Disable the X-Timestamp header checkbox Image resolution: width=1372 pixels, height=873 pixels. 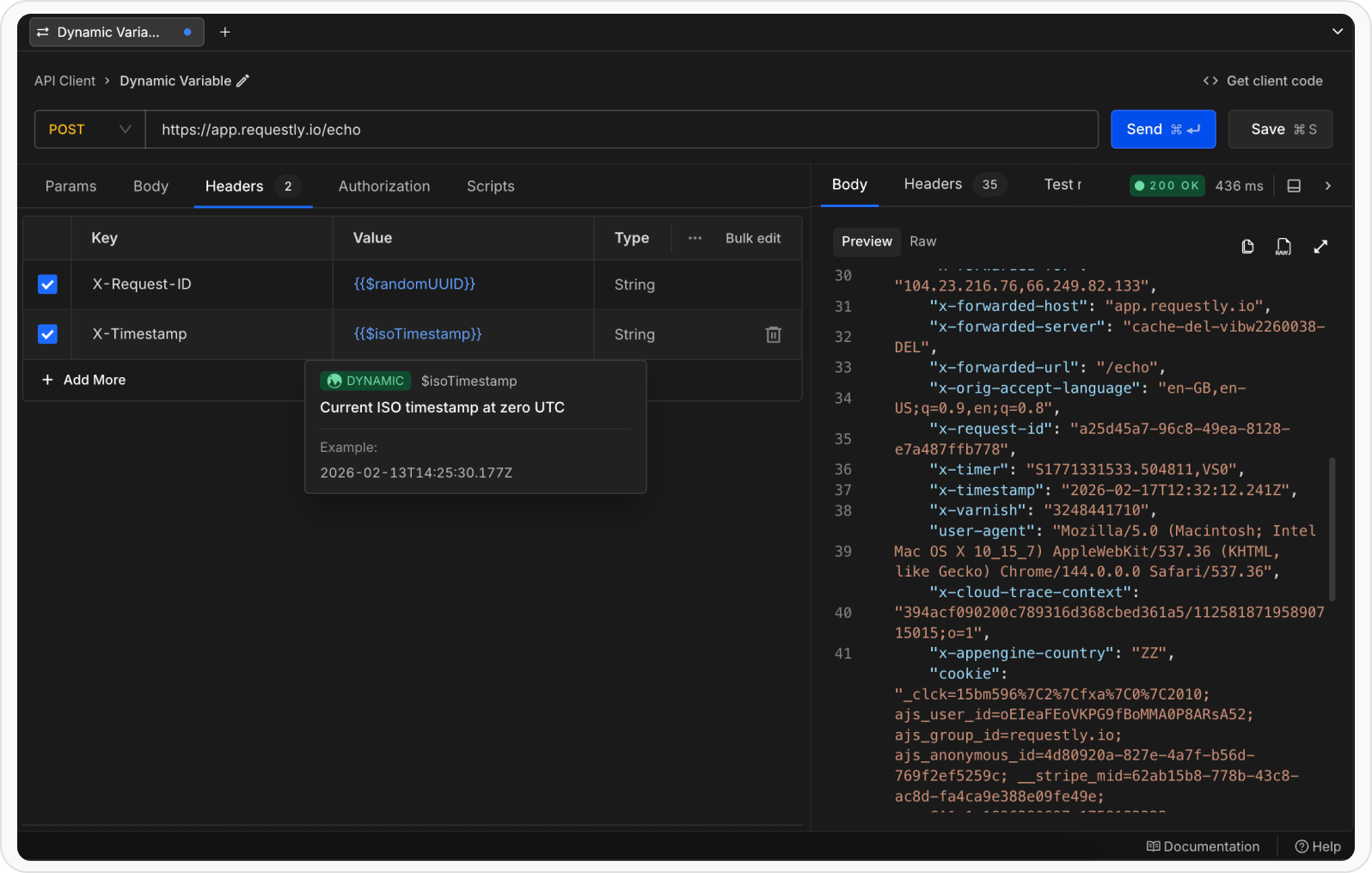tap(48, 334)
